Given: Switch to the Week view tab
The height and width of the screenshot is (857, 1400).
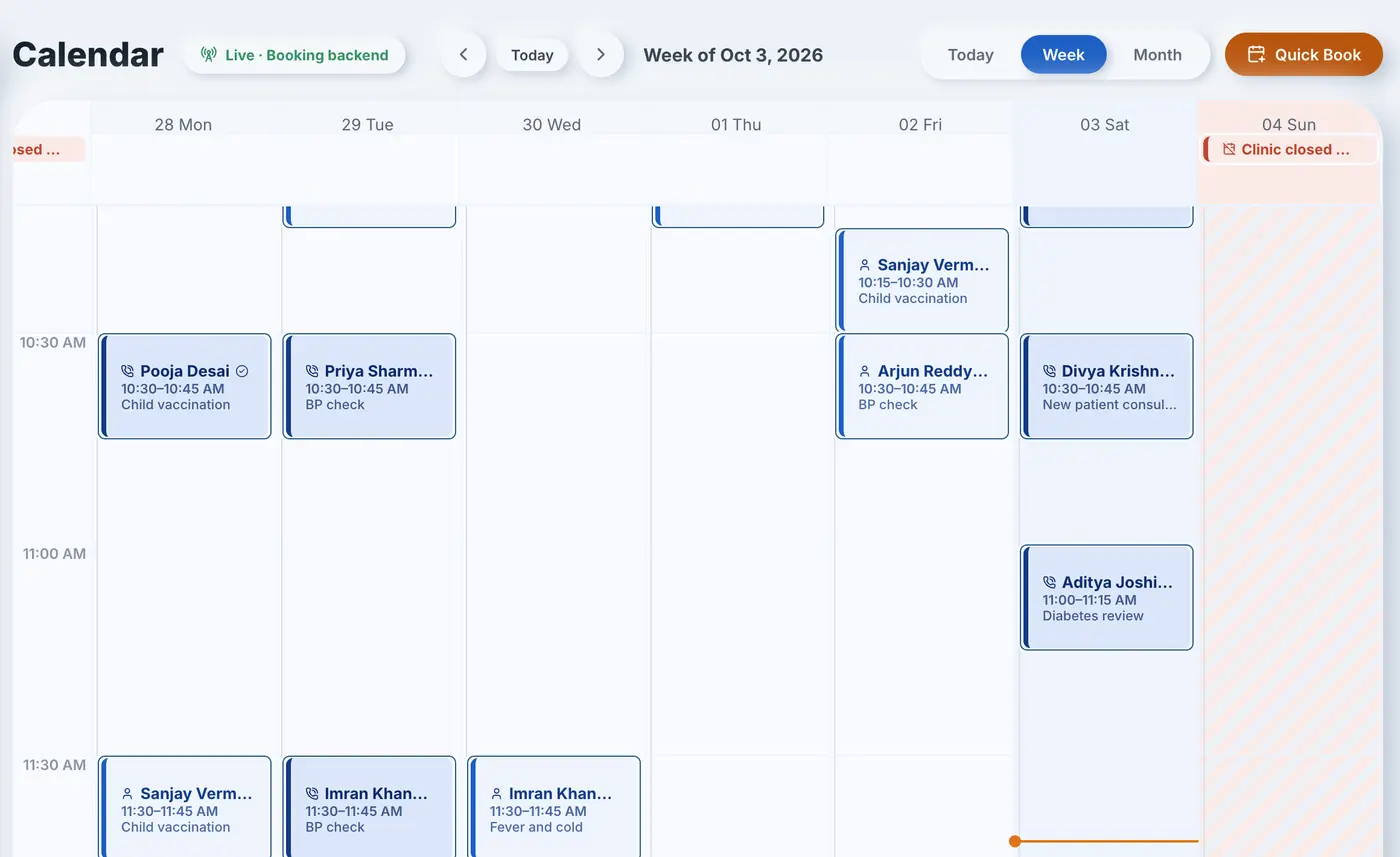Looking at the screenshot, I should 1063,55.
